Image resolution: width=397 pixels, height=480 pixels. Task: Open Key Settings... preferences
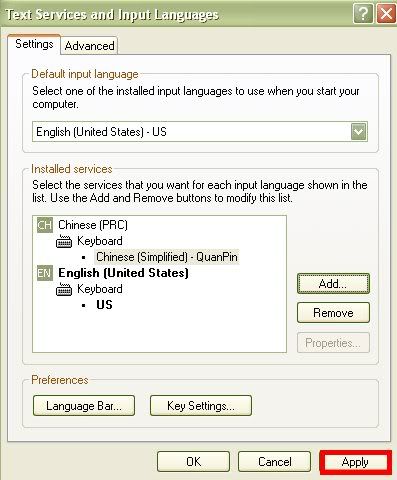pos(201,406)
